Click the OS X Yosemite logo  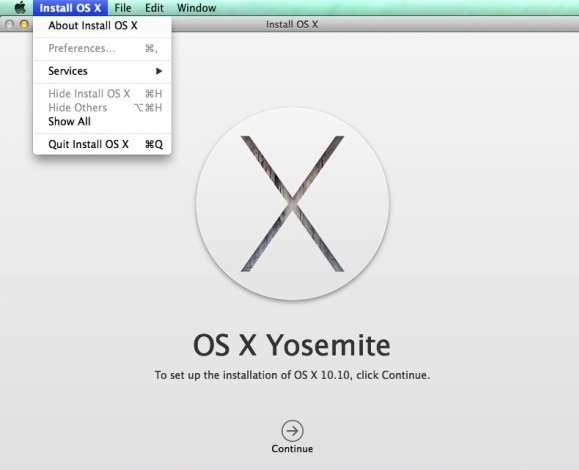tap(292, 204)
